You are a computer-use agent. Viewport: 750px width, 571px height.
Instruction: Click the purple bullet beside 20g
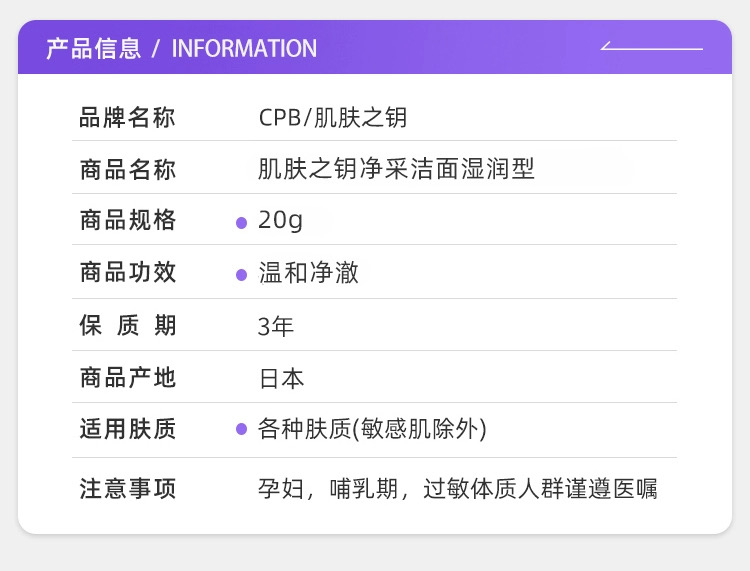[241, 222]
